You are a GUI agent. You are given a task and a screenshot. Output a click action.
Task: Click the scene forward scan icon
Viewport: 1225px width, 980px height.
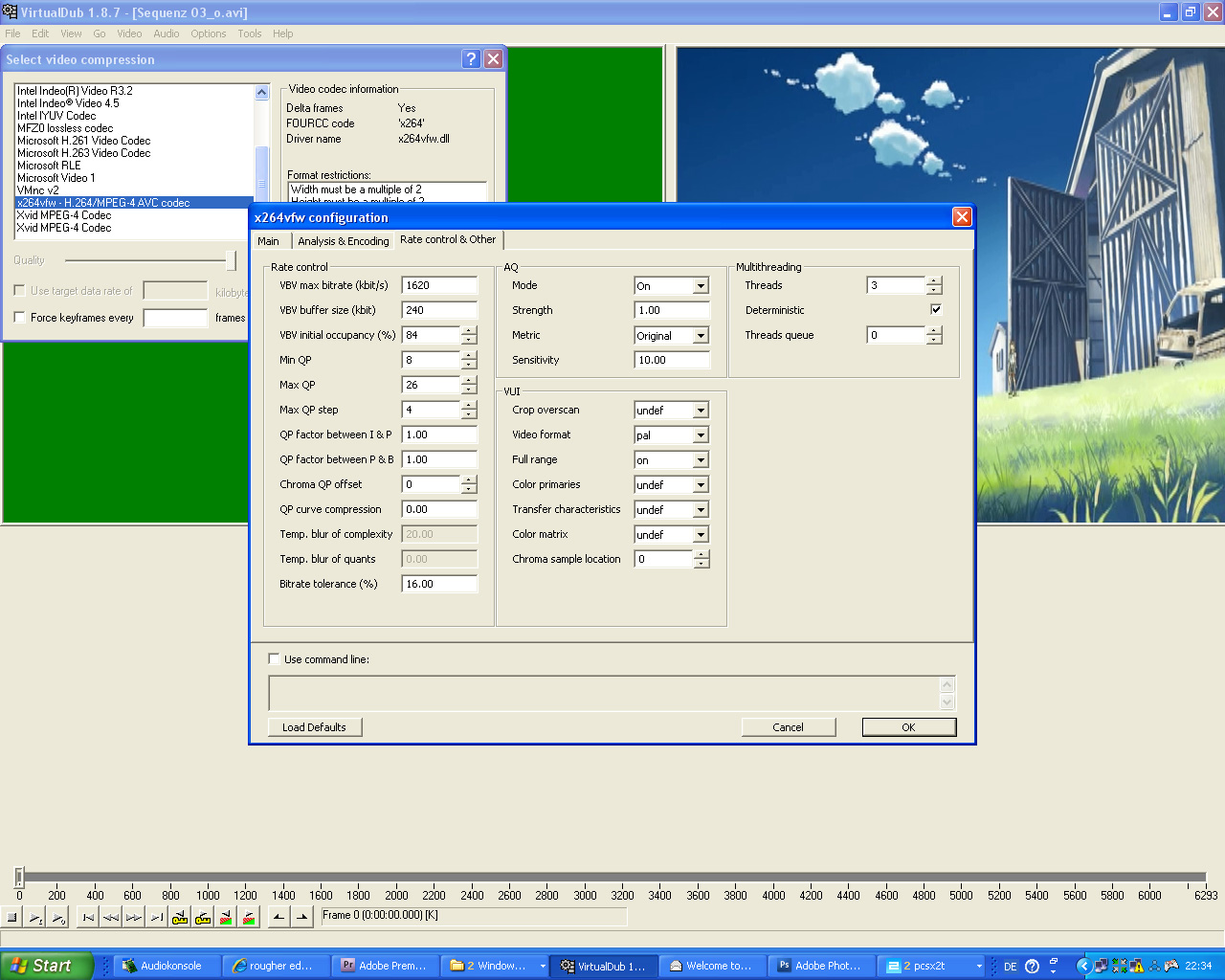(249, 917)
